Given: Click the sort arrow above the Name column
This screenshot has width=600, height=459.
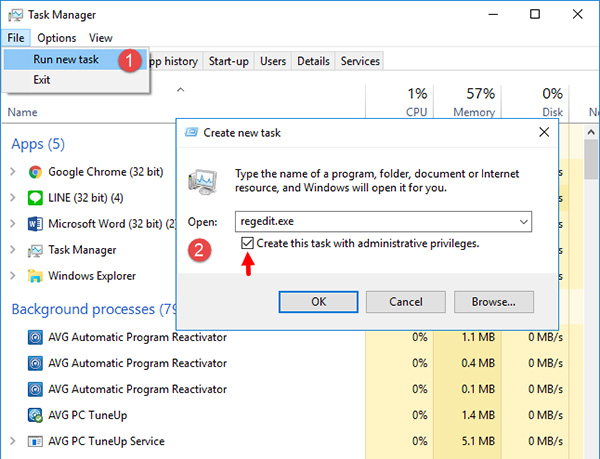Looking at the screenshot, I should [181, 90].
